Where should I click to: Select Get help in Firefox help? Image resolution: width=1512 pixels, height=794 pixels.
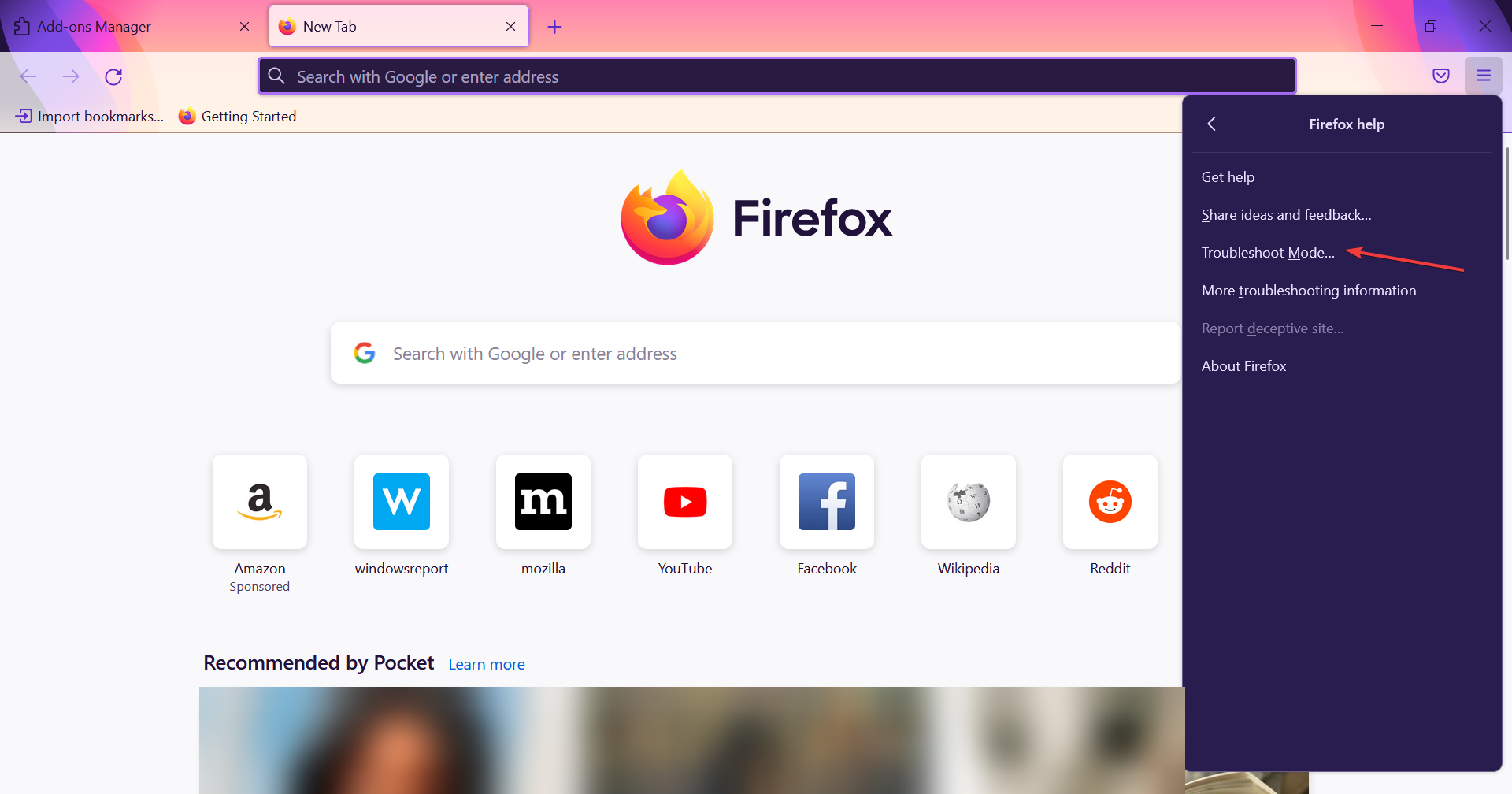click(x=1342, y=177)
